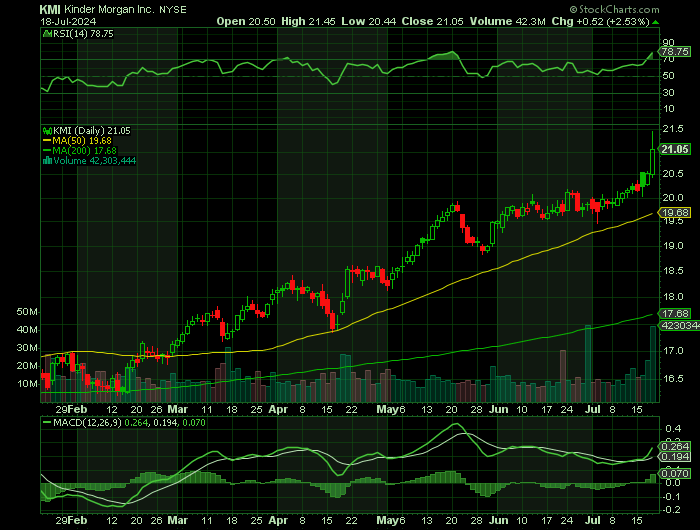Click the 0.194 signal tag on the right axis
The width and height of the screenshot is (700, 530).
pyautogui.click(x=675, y=457)
